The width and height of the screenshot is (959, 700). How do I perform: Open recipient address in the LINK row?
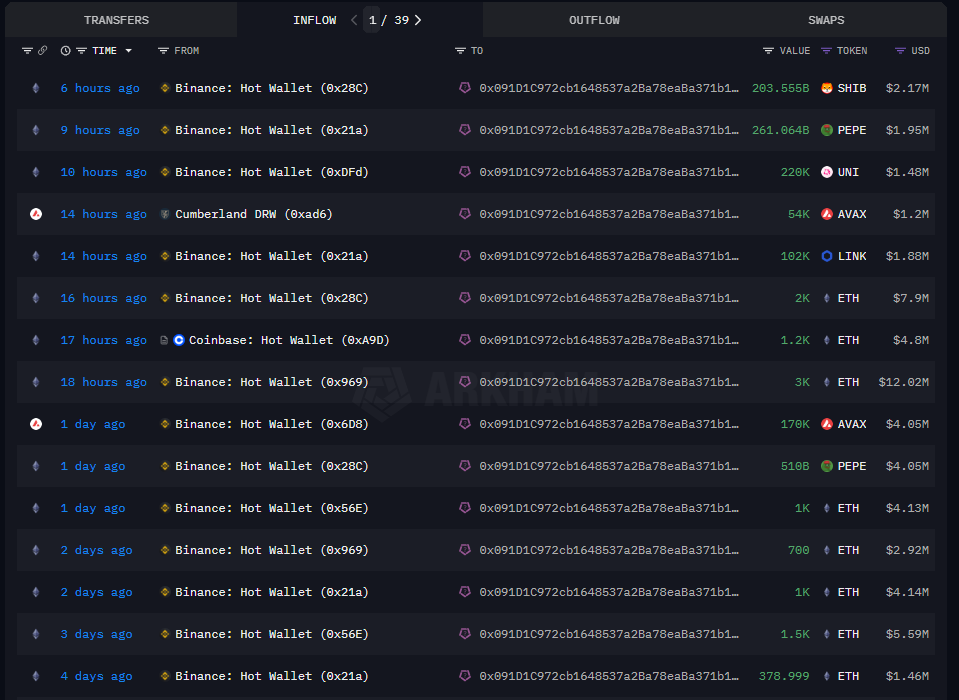point(609,256)
